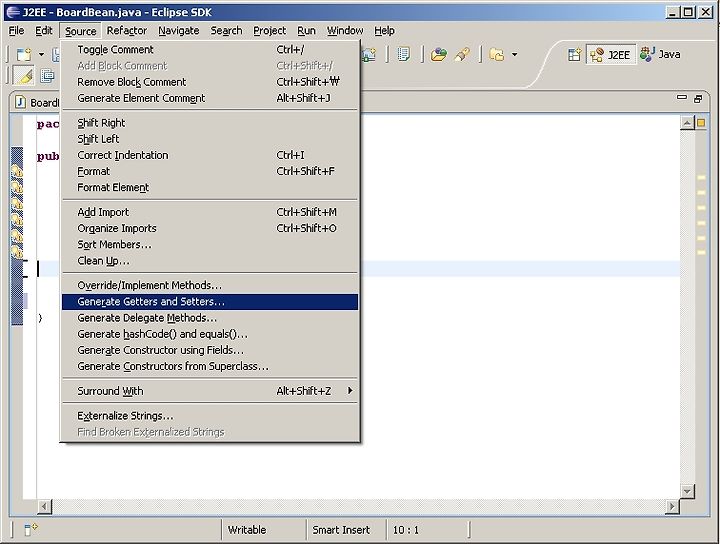The height and width of the screenshot is (544, 720).
Task: Open the Edit menu
Action: 44,31
